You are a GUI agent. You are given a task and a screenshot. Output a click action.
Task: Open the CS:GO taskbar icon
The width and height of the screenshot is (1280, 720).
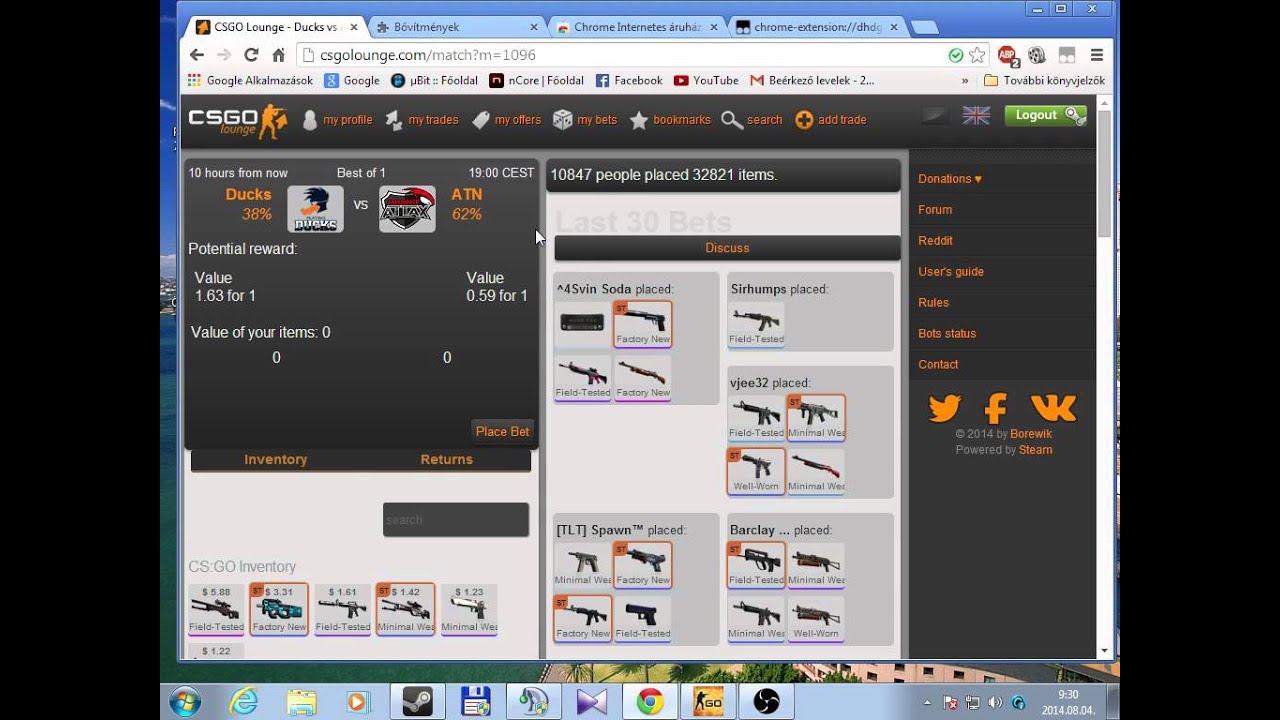(x=707, y=702)
